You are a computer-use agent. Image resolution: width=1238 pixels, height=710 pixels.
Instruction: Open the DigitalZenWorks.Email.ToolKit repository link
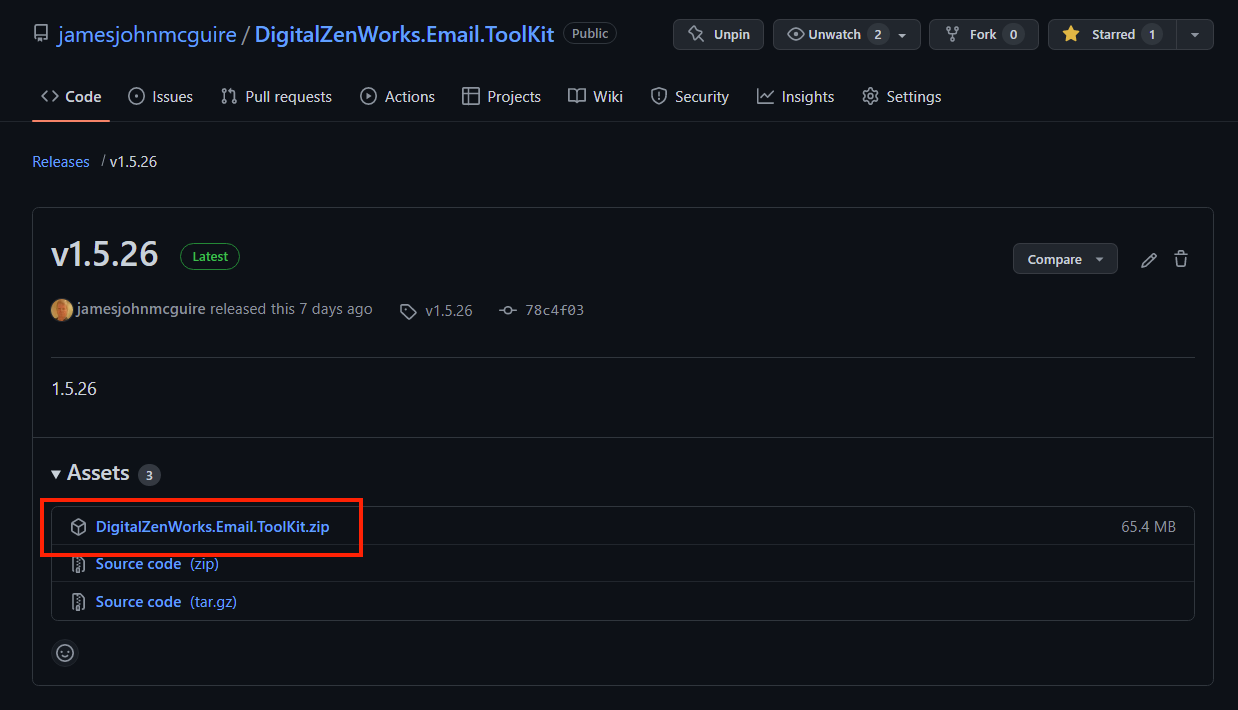pos(404,34)
